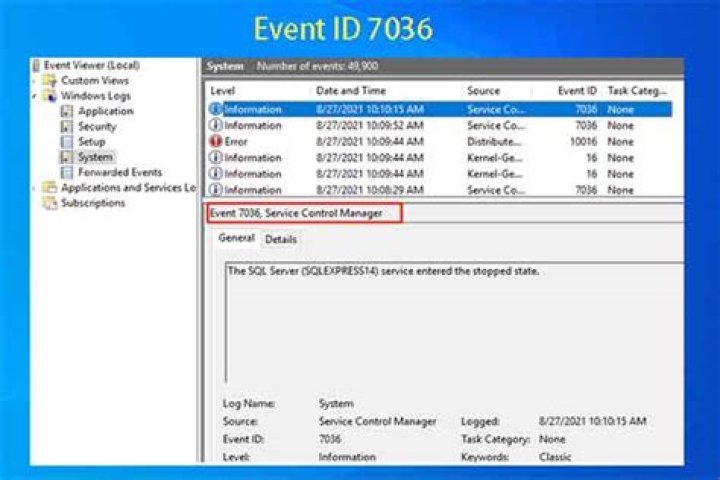Screen dimensions: 720x480
Task: Click Event ID 10016 cell
Action: (583, 141)
